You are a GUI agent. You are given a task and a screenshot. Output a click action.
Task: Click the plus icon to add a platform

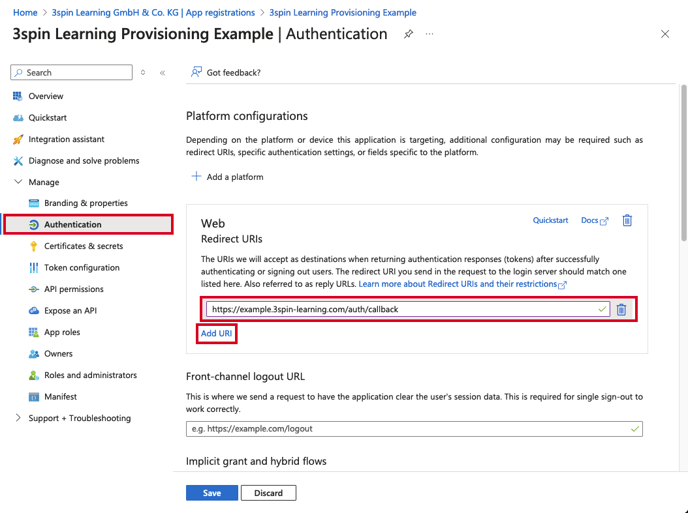[x=196, y=176]
